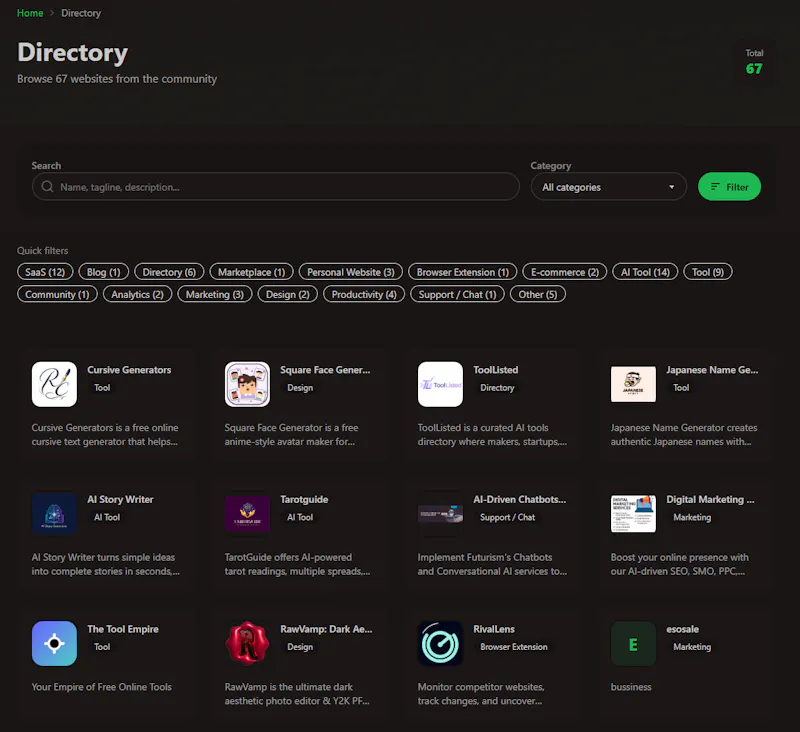
Task: Open the Digital Marketing ... title
Action: coord(710,499)
